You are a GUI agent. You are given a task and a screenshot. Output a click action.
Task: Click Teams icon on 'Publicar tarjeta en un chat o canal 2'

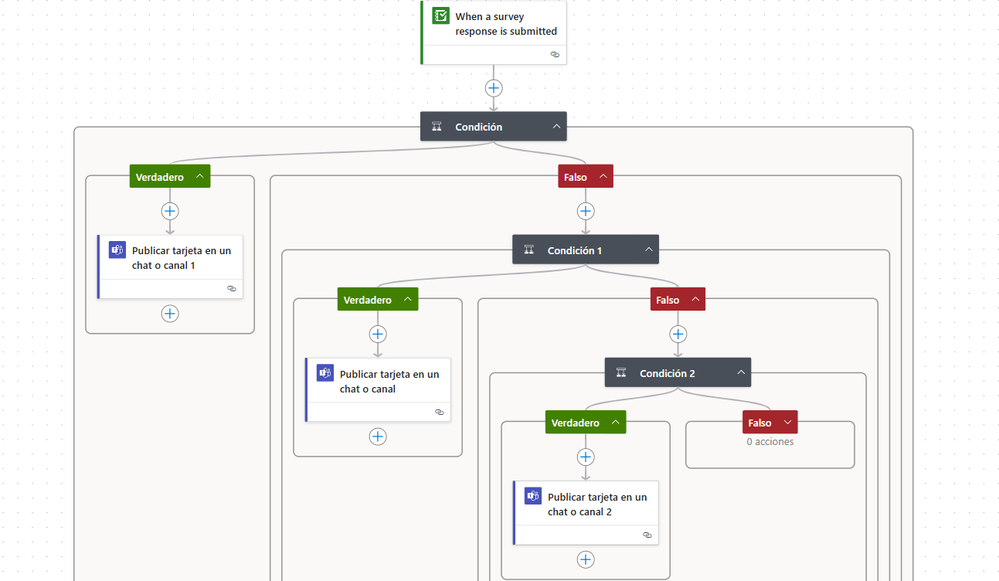click(533, 497)
